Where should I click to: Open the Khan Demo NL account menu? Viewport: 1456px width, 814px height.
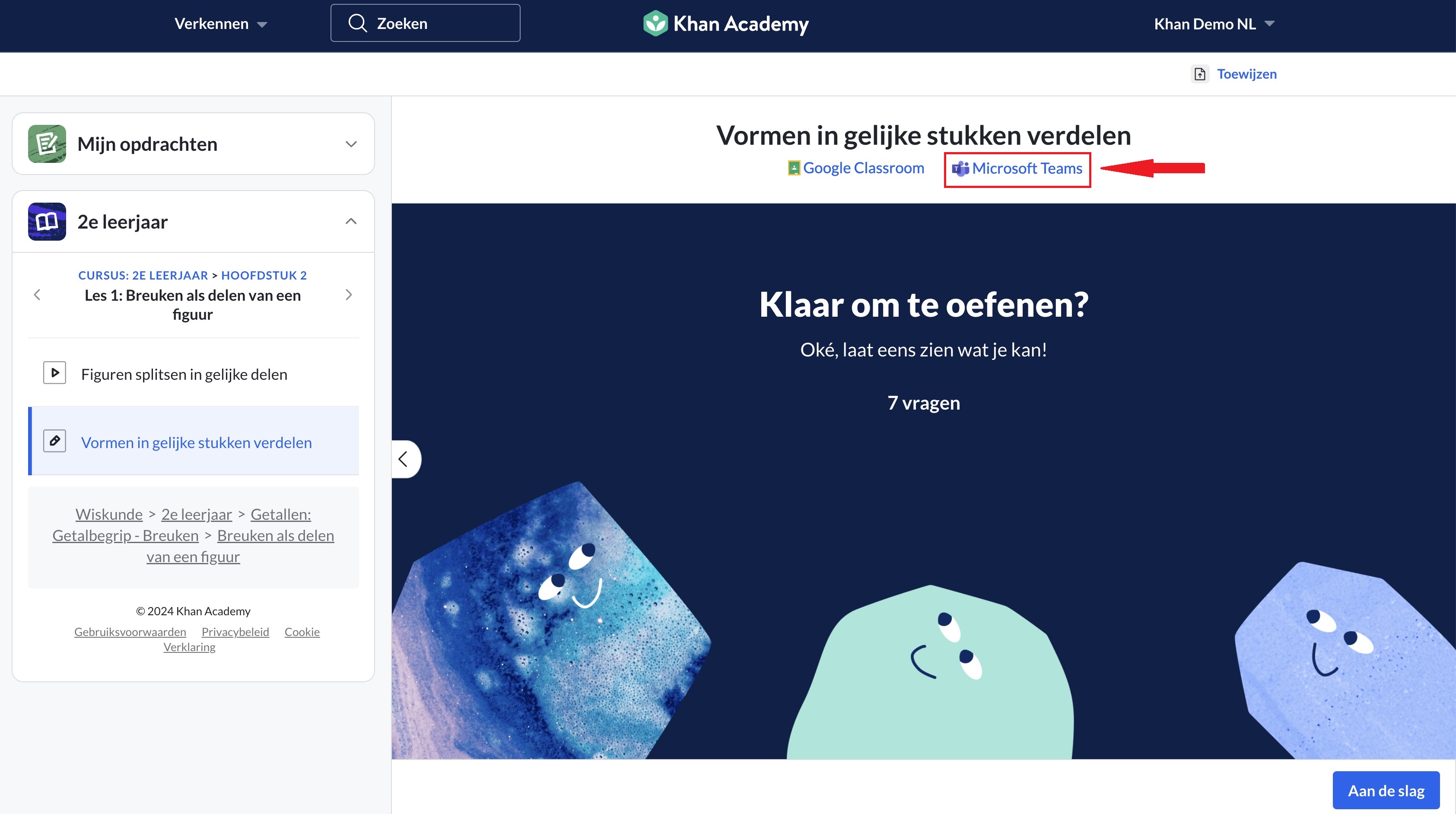coord(1214,24)
